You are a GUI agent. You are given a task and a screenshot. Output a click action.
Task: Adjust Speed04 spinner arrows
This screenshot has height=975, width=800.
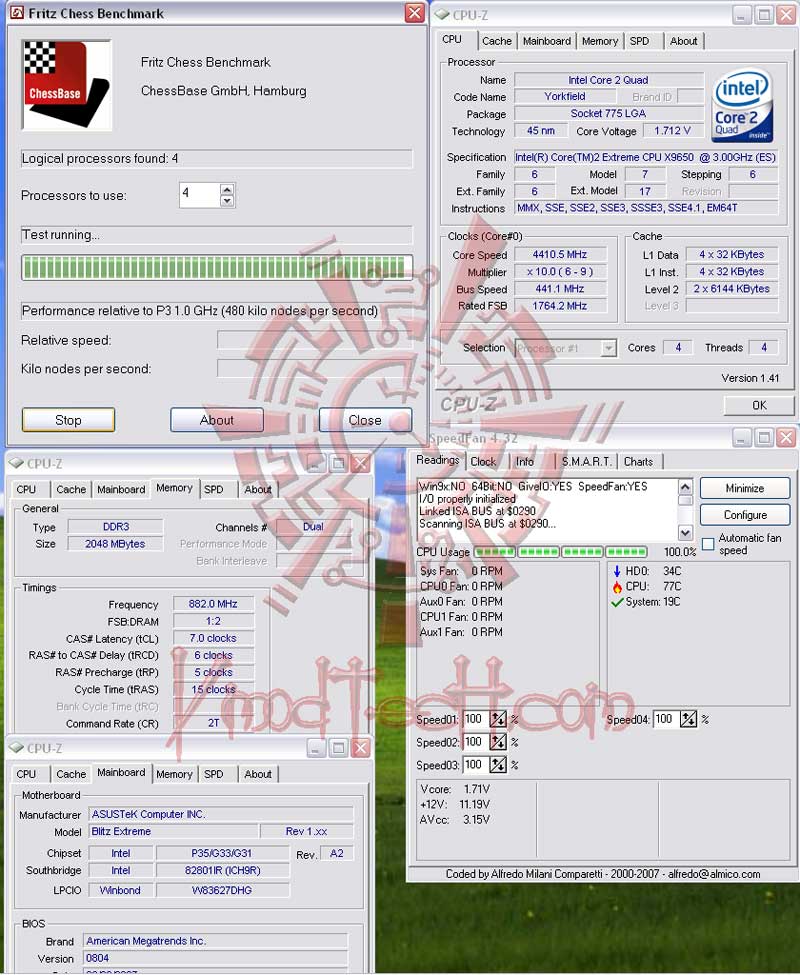click(687, 719)
